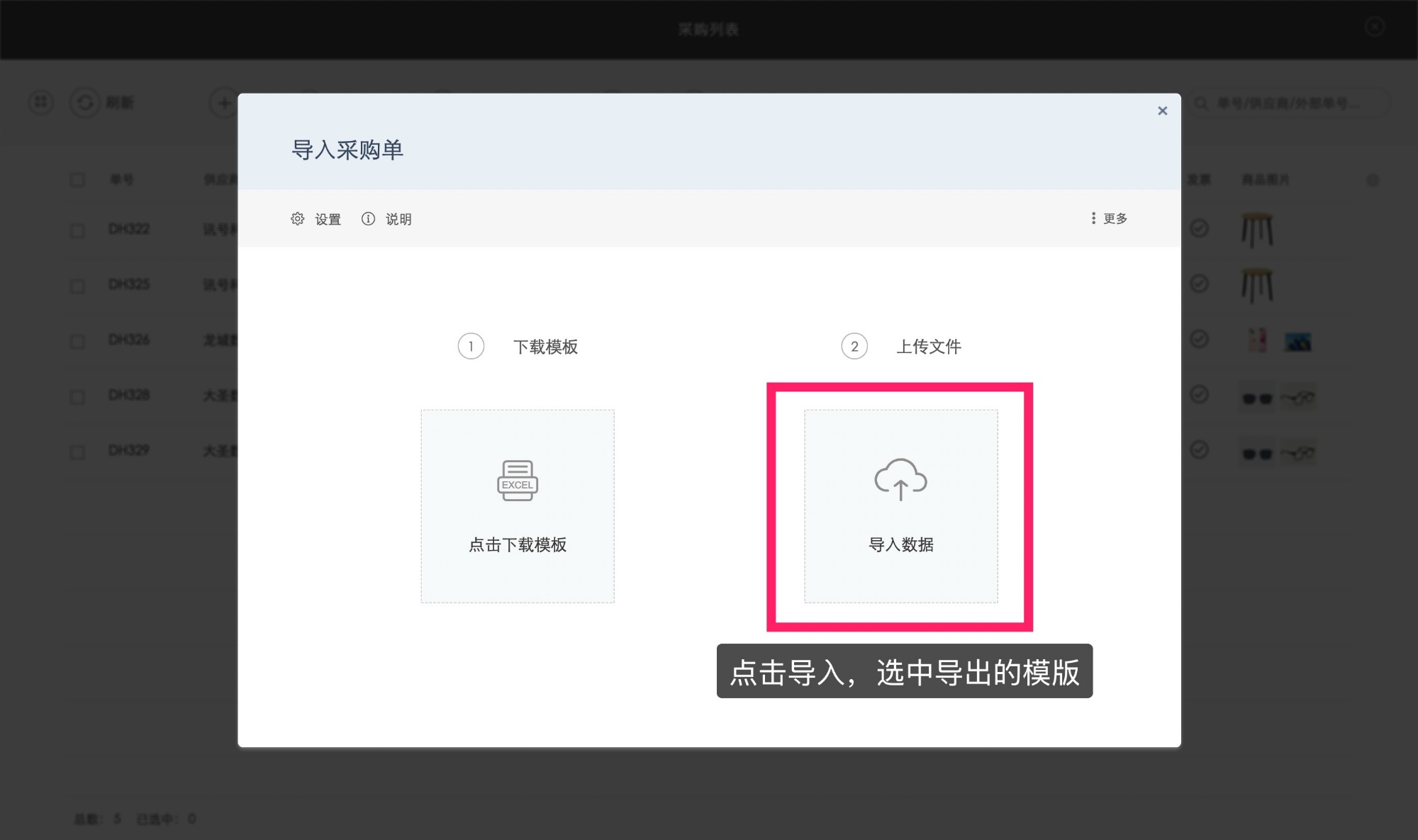Click the Excel template download icon

click(517, 481)
